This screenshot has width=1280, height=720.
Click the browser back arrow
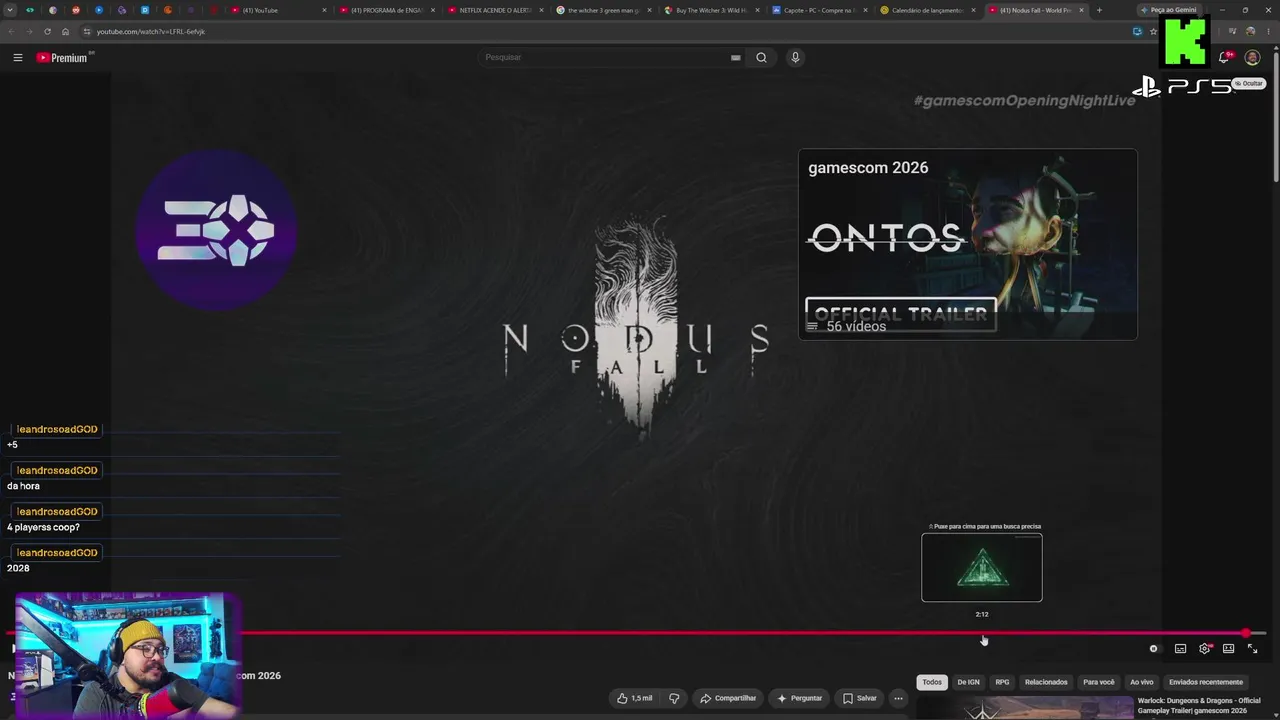pyautogui.click(x=11, y=31)
